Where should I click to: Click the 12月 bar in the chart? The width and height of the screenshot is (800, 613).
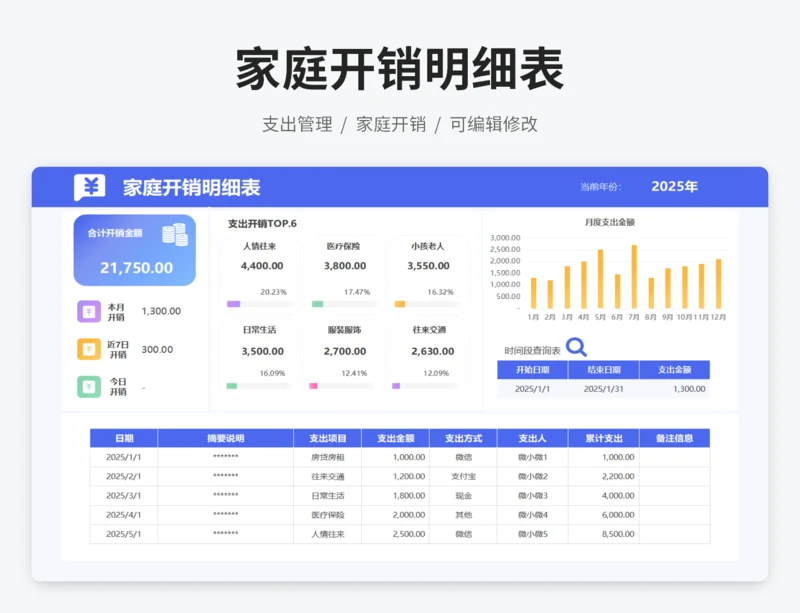point(718,284)
